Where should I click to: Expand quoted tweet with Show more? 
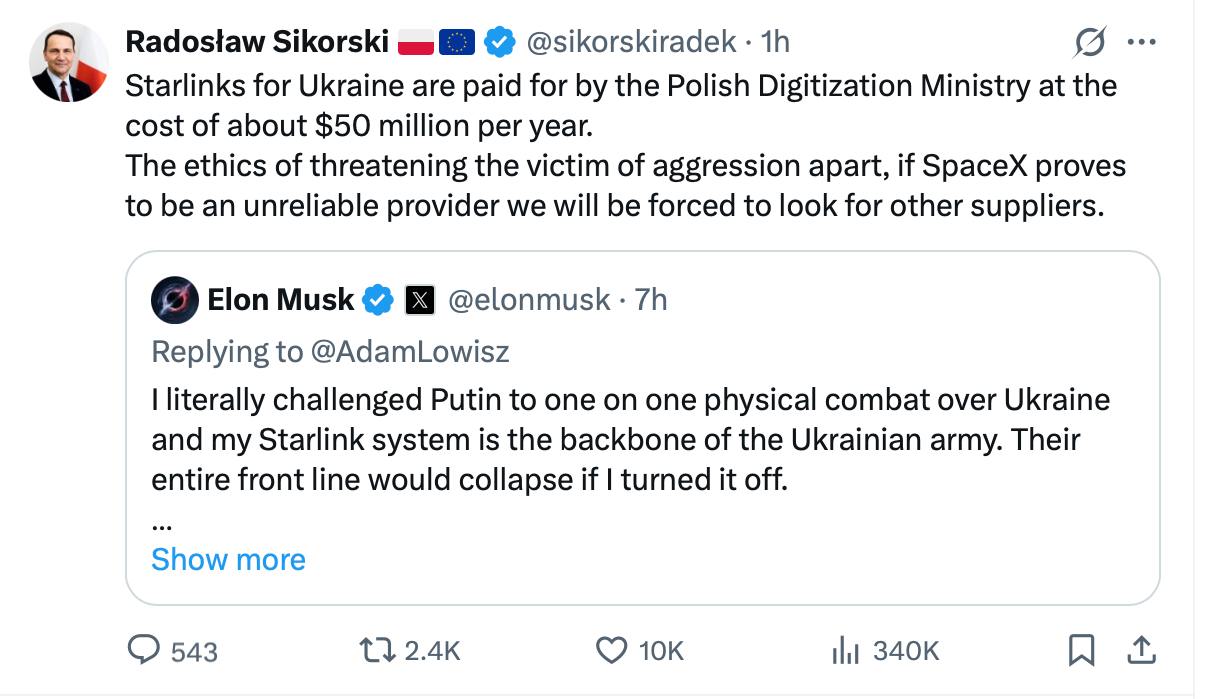pyautogui.click(x=228, y=559)
